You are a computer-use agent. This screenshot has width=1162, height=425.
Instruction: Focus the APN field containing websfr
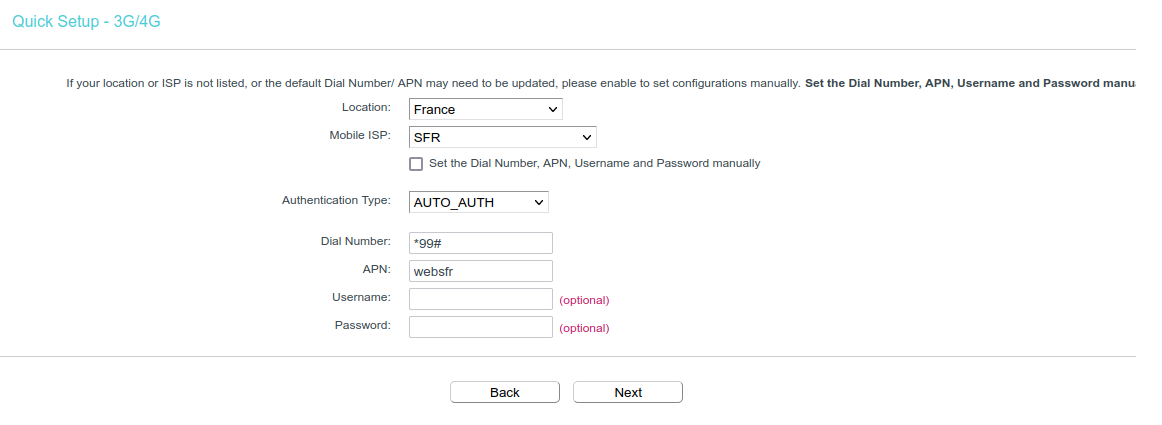tap(480, 271)
